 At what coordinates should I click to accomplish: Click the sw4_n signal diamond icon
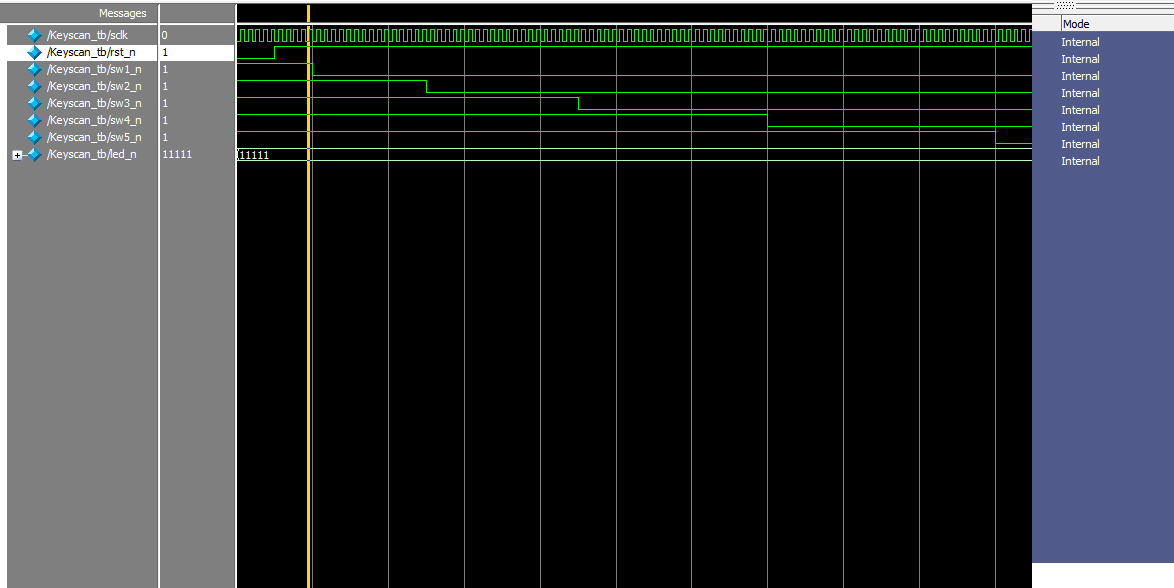[x=34, y=121]
